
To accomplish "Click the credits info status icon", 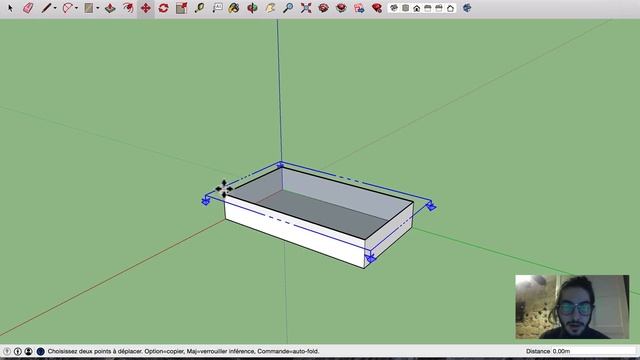I will click(18, 351).
